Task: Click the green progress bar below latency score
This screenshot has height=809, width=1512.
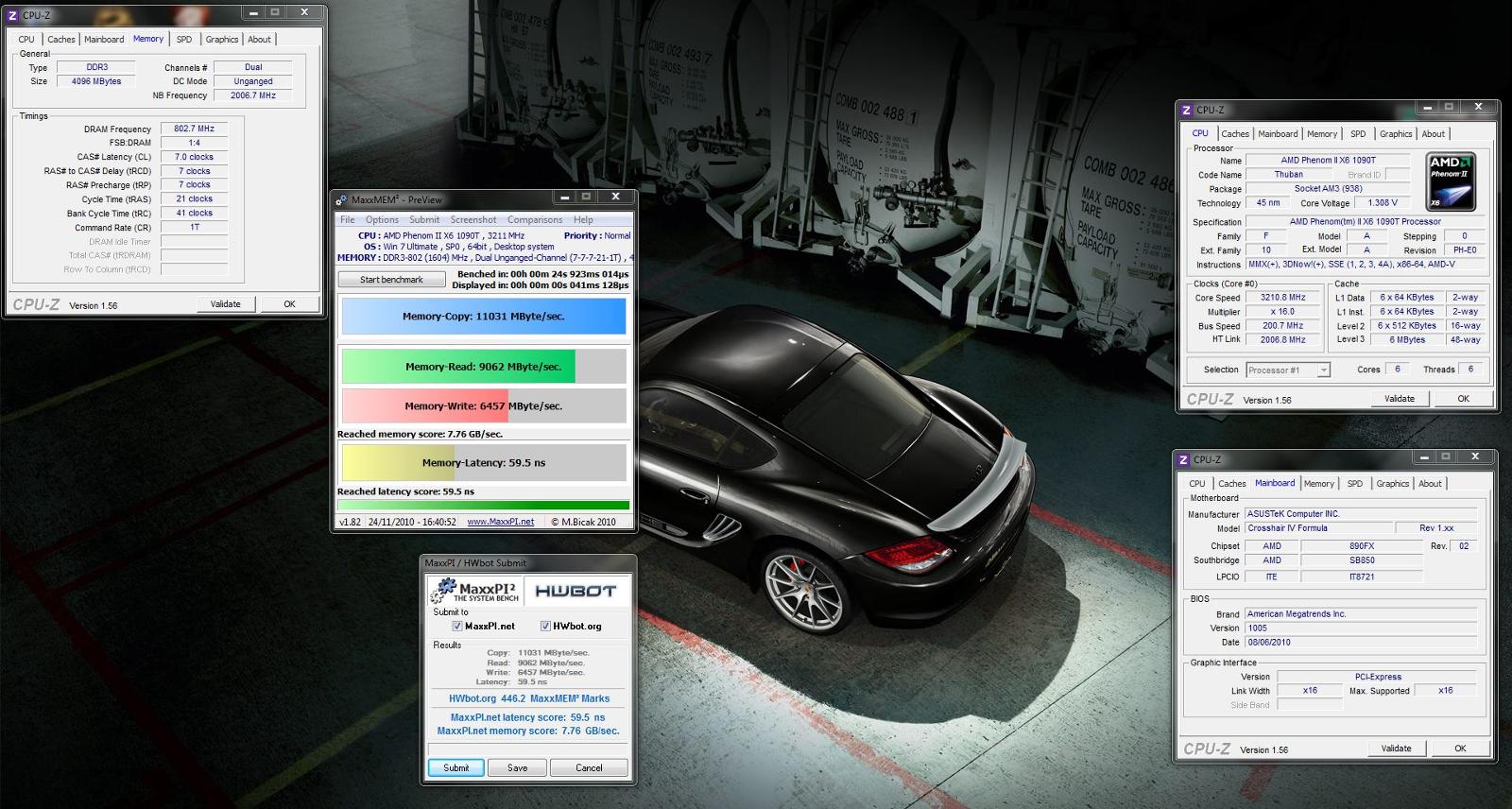Action: tap(484, 505)
